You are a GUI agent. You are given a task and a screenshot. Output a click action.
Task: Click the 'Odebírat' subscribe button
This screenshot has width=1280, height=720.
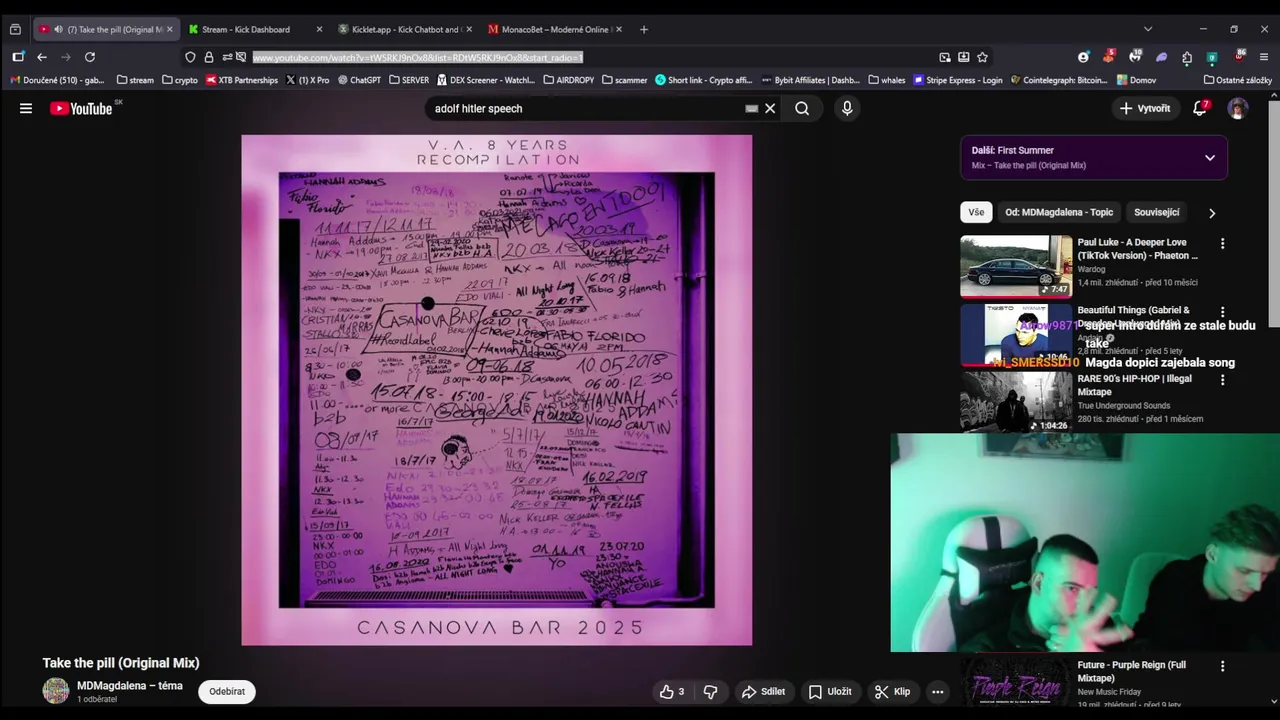227,691
